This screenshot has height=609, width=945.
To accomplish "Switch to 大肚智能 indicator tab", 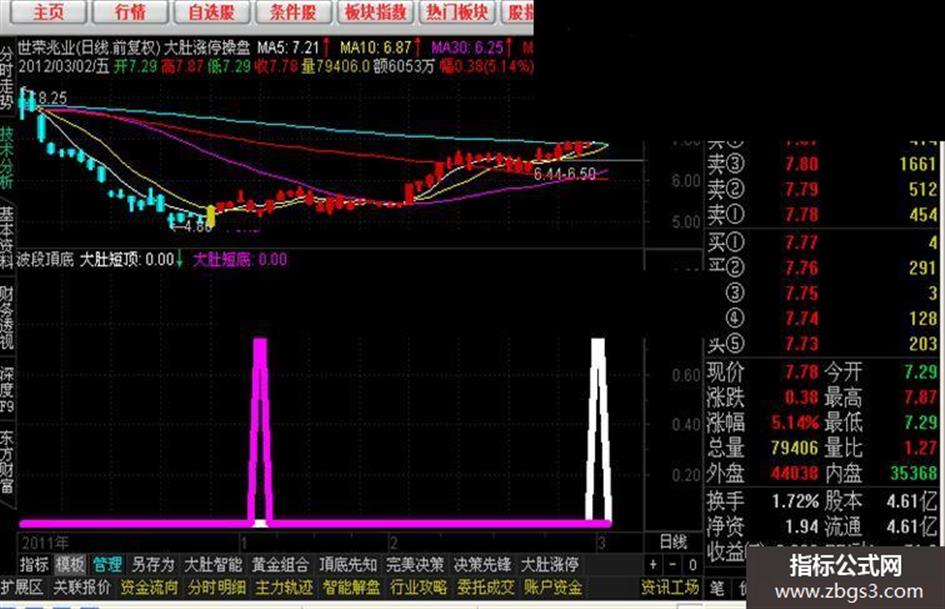I will [213, 565].
